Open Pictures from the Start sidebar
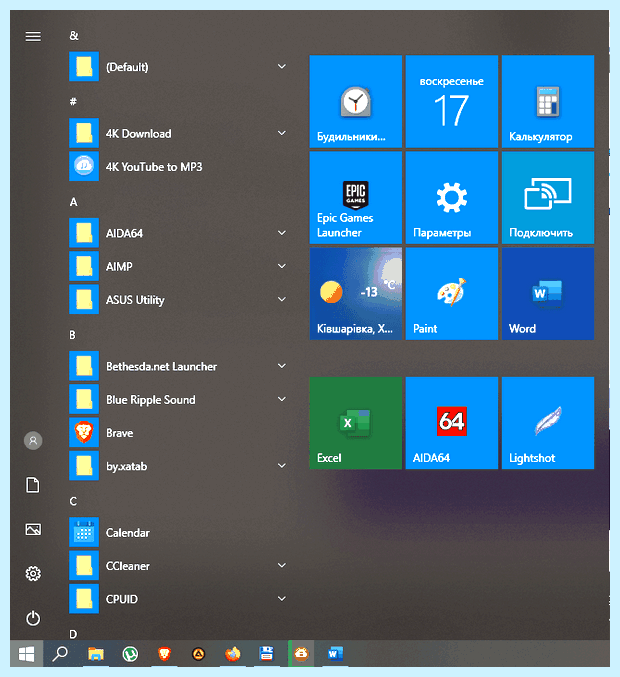Screen dimensions: 620x677 tap(33, 530)
